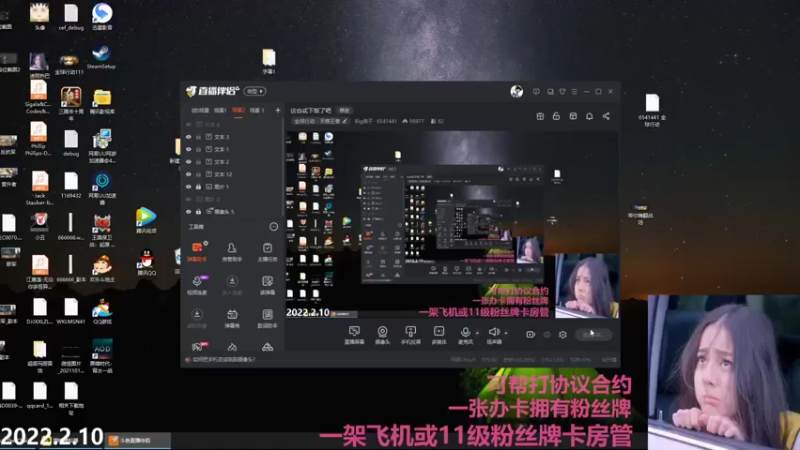Mute the 麦克风 microphone
Screen dimensions: 800x450
pos(465,335)
